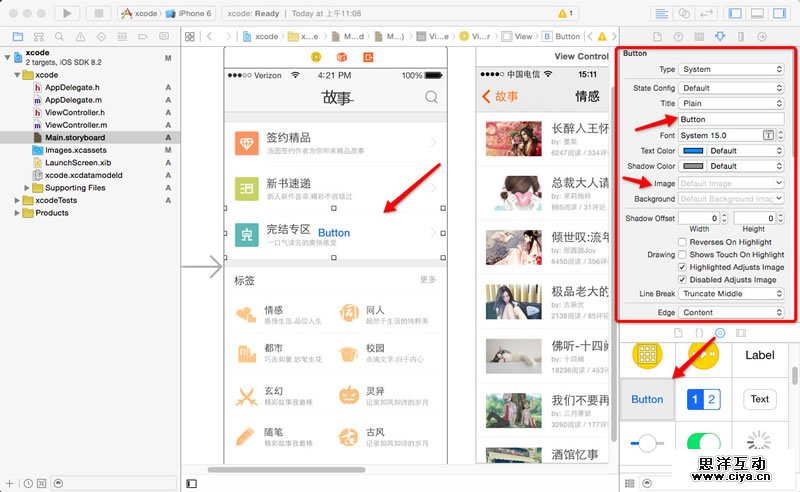
Task: Open the File inspector icon
Action: [x=657, y=36]
